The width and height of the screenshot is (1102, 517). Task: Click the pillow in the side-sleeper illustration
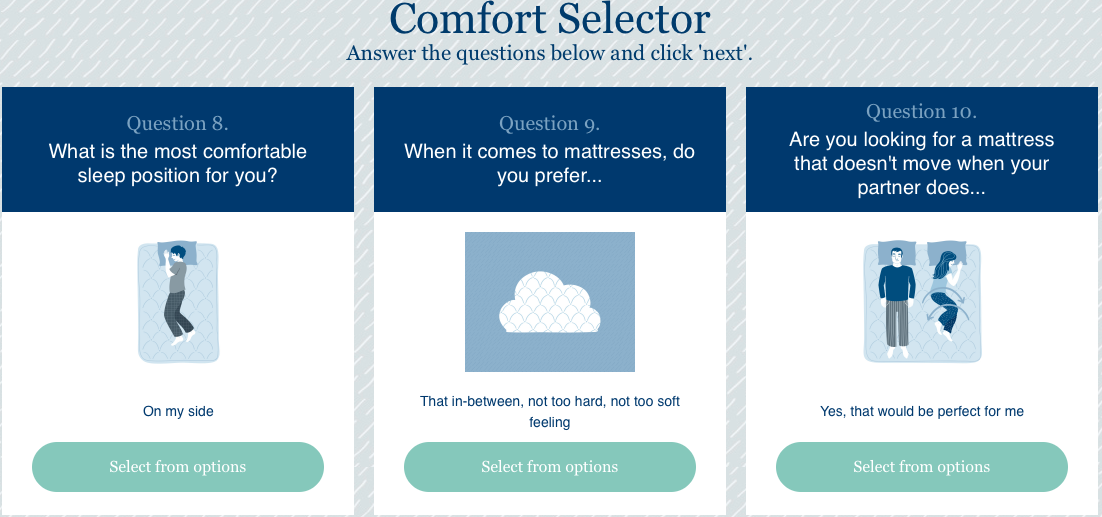click(x=177, y=253)
